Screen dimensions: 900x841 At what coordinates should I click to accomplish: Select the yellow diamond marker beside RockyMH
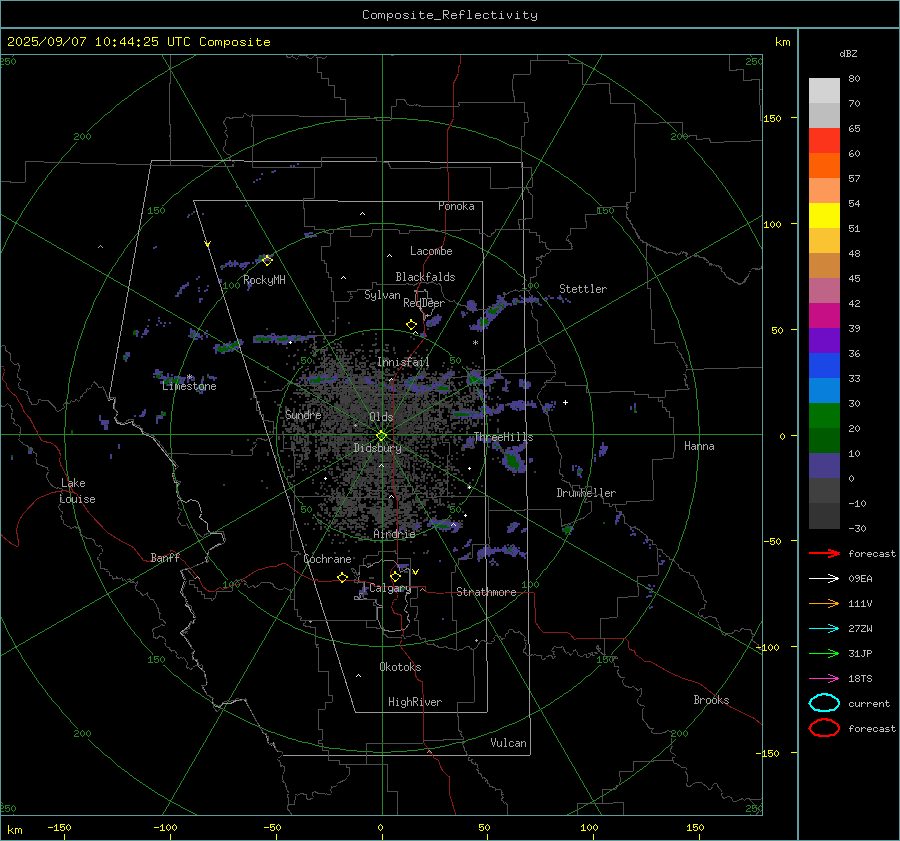point(267,260)
